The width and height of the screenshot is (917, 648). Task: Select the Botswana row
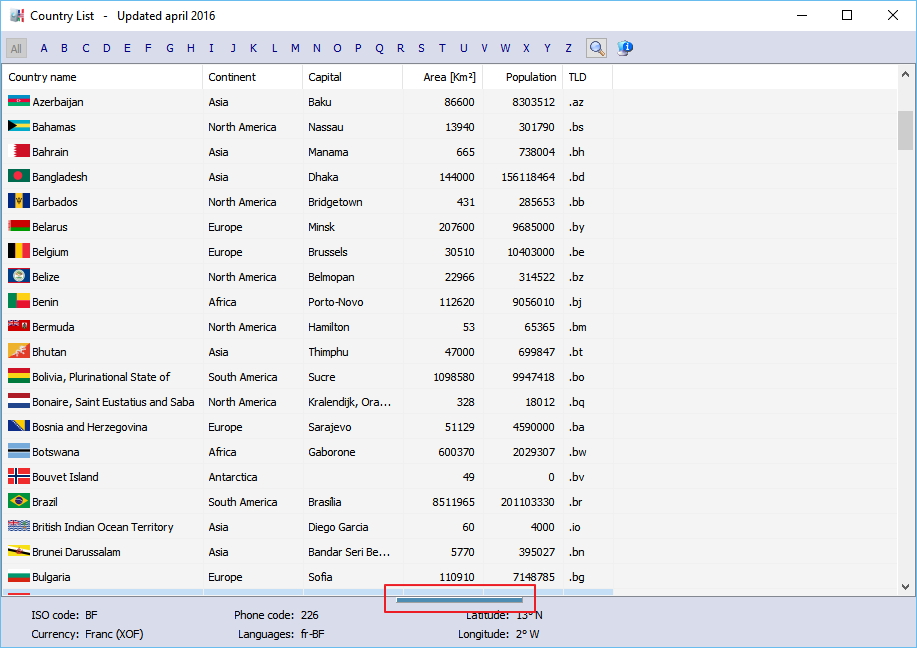point(56,452)
